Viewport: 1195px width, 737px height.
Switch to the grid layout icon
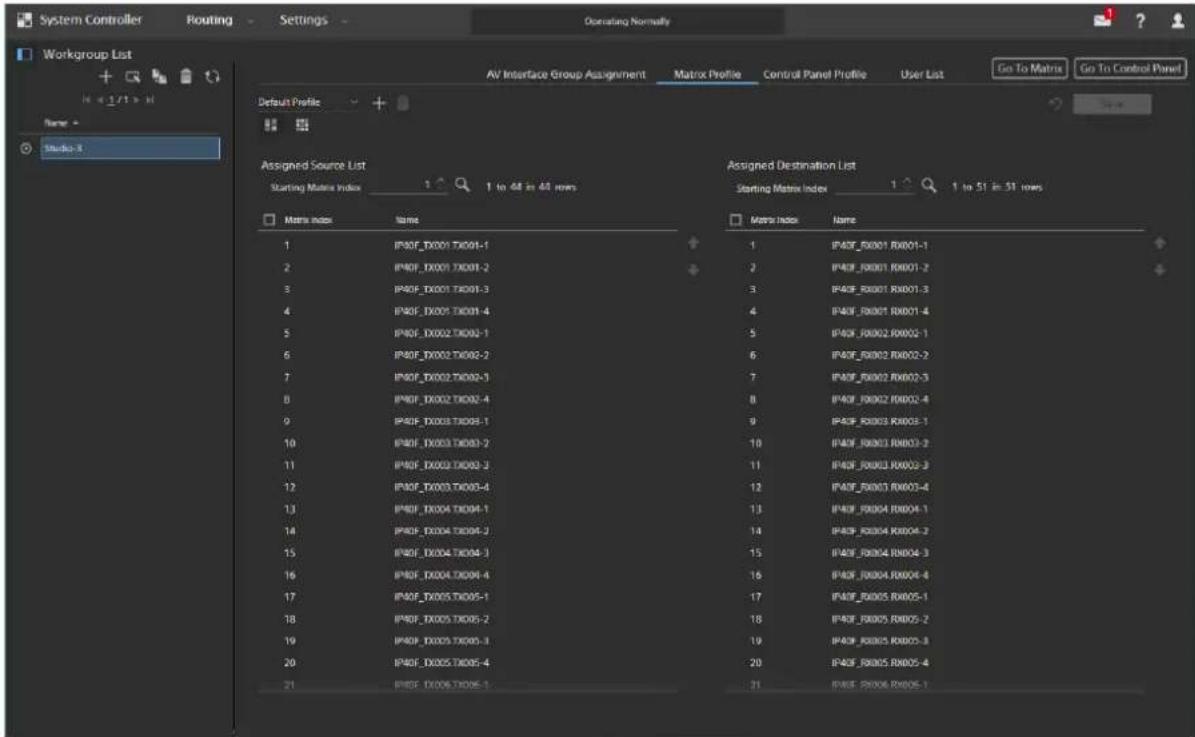coord(302,125)
